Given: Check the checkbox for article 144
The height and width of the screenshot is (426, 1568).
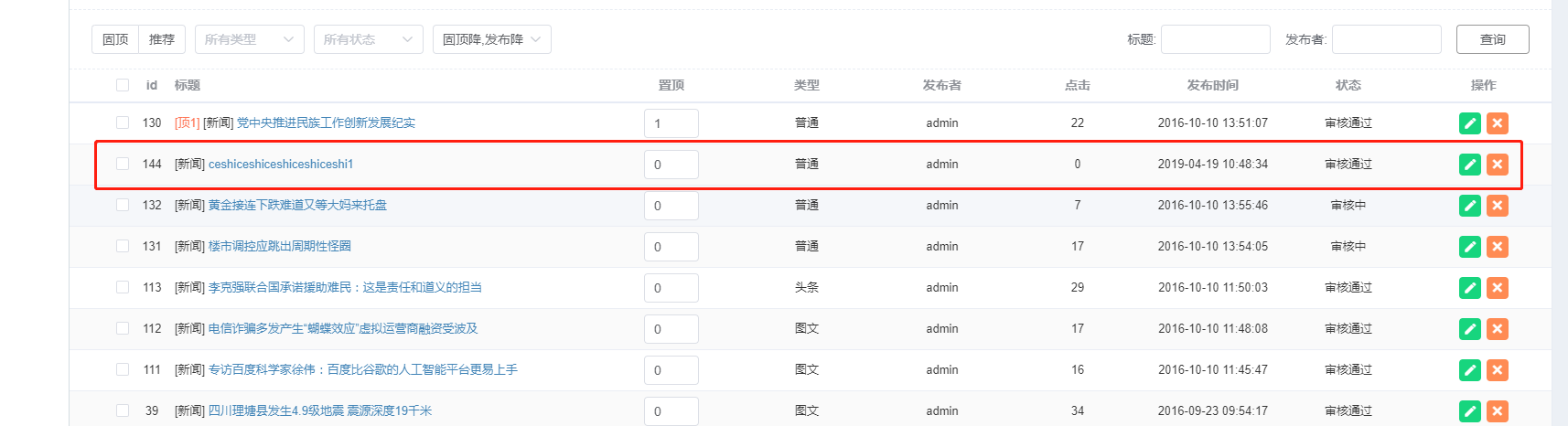Looking at the screenshot, I should (x=123, y=164).
